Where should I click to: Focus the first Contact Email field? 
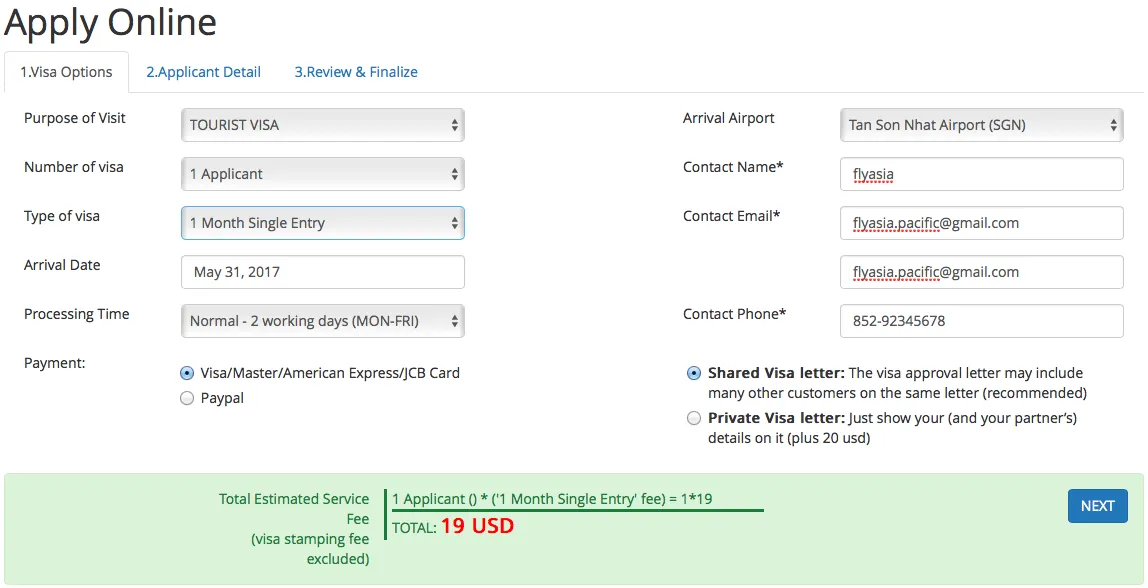click(x=981, y=223)
